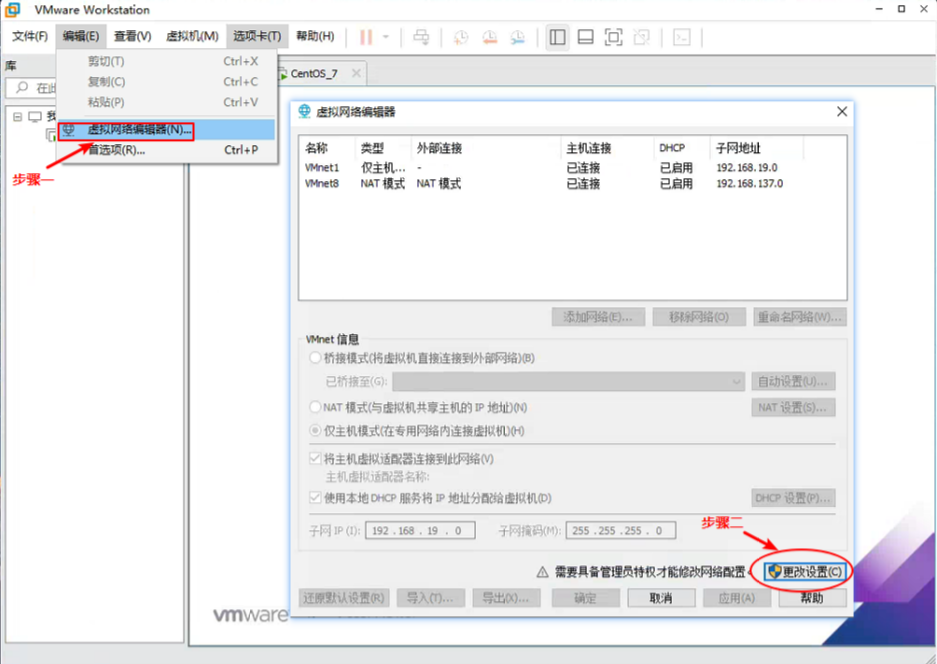
Task: Click the 子网掩码 input field
Action: pos(620,530)
